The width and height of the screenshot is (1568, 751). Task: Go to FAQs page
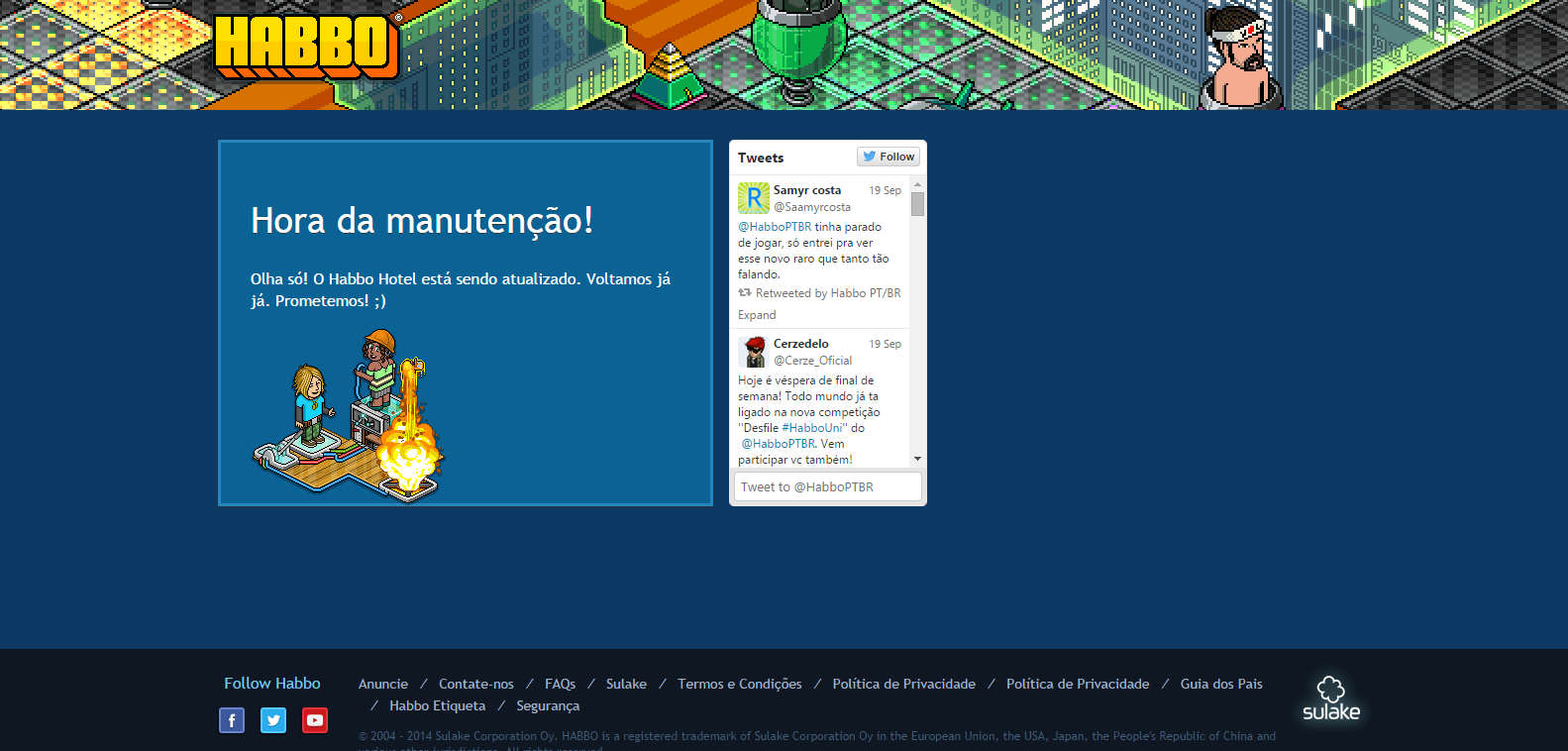tap(560, 684)
